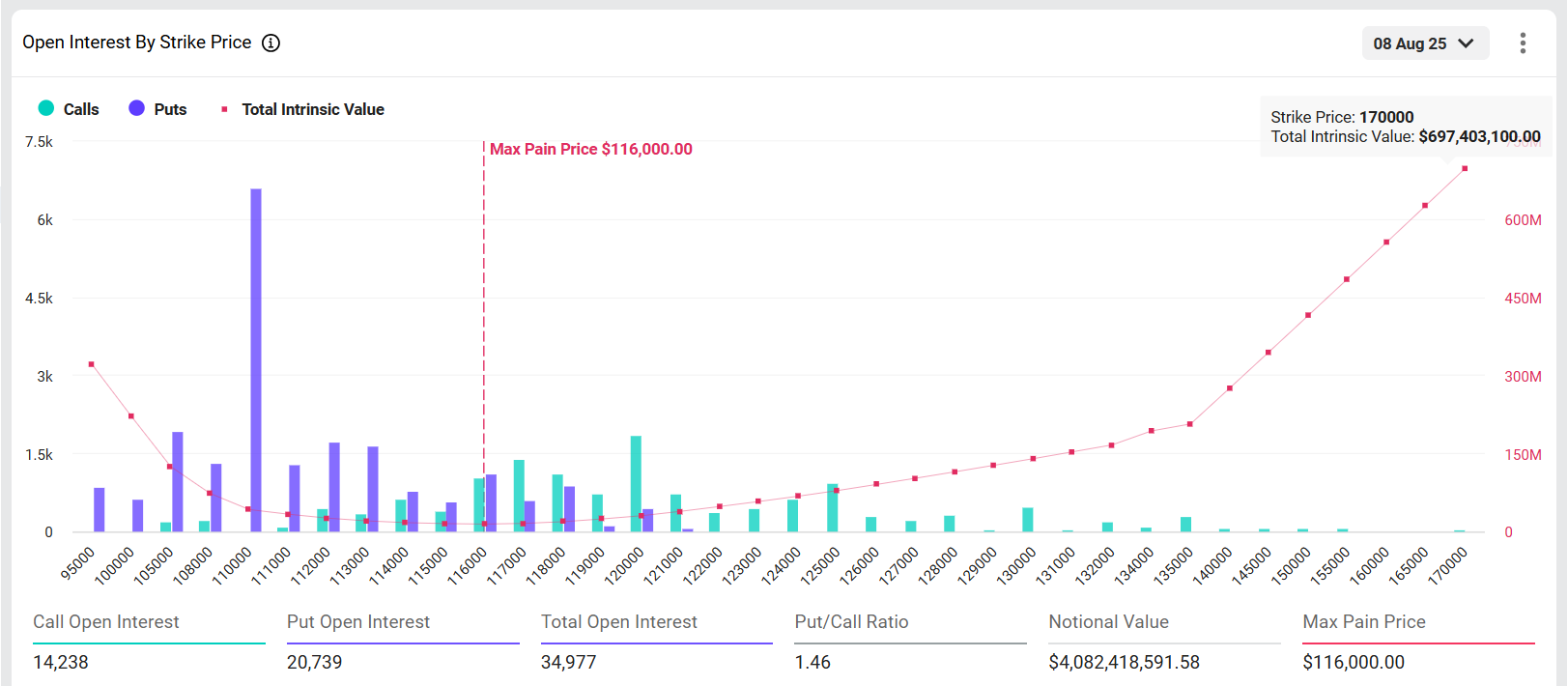Click the call bar at strike 120000

pyautogui.click(x=636, y=483)
